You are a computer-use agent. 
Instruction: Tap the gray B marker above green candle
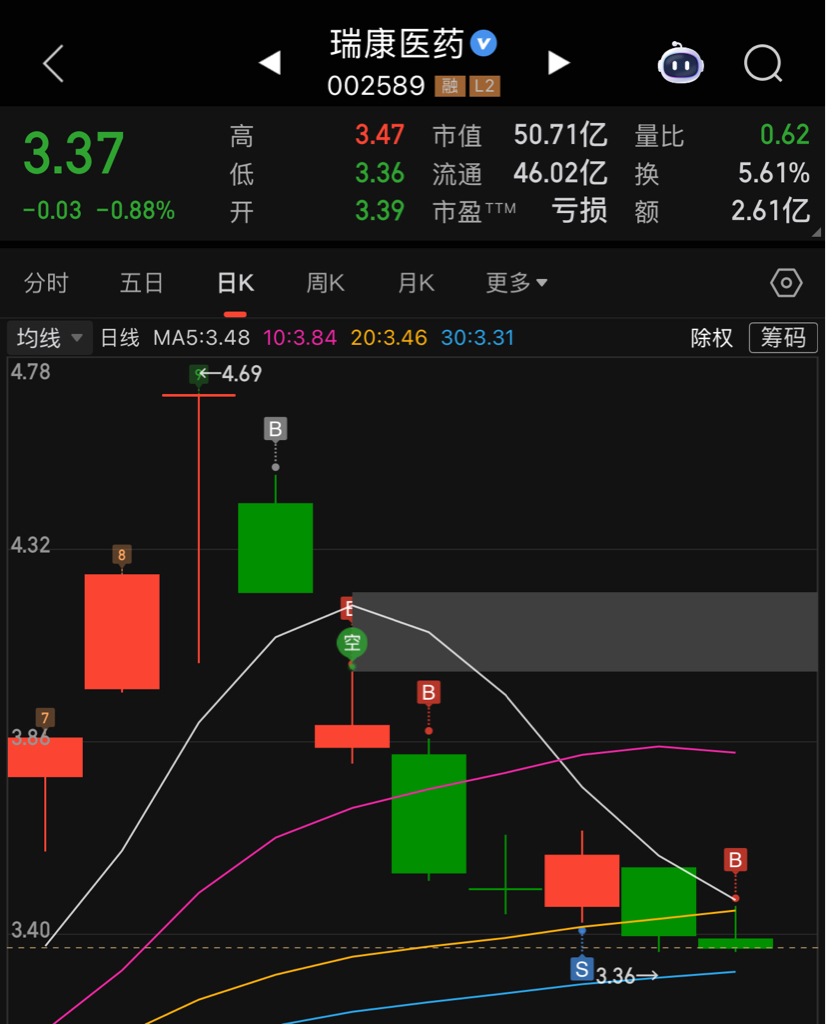click(x=276, y=429)
